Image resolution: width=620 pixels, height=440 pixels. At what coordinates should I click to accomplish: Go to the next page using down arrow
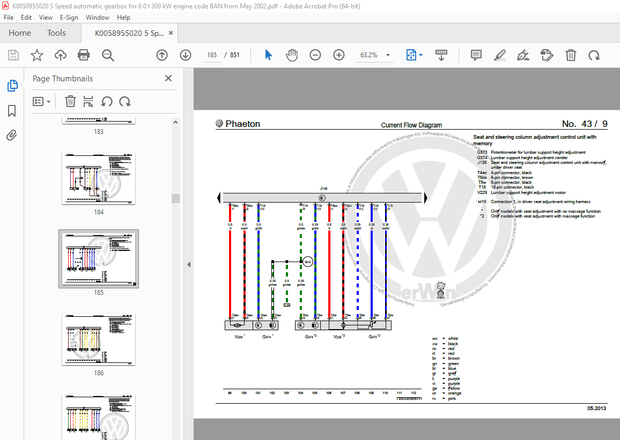(185, 55)
